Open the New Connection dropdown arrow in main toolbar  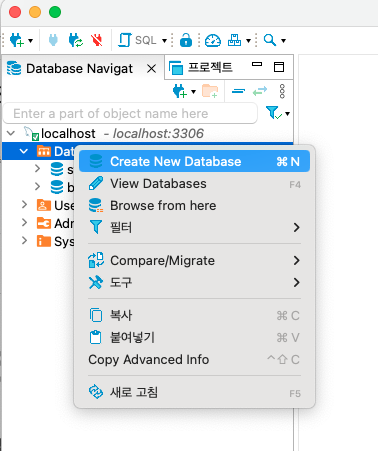pos(31,41)
